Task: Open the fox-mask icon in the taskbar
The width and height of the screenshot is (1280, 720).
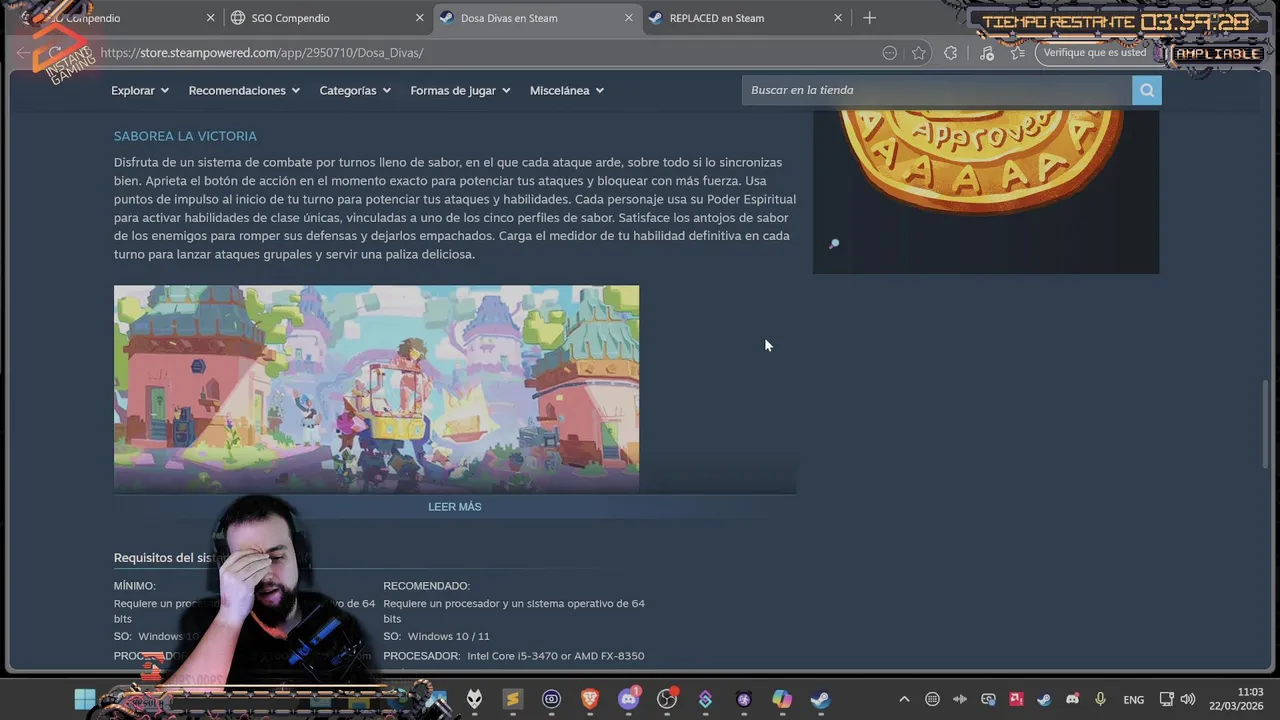Action: pyautogui.click(x=474, y=699)
